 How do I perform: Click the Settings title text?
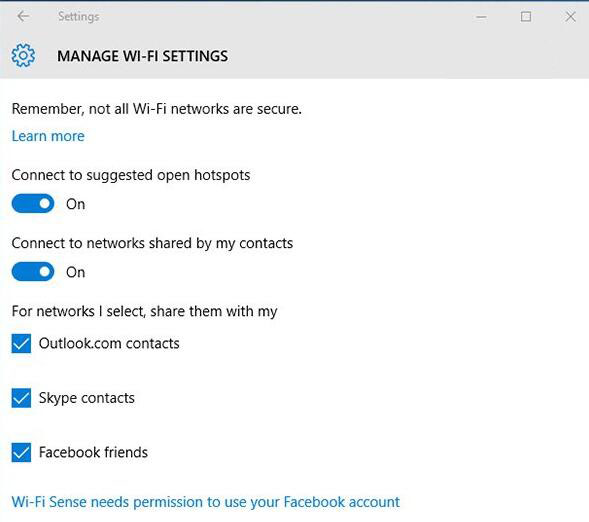[79, 17]
